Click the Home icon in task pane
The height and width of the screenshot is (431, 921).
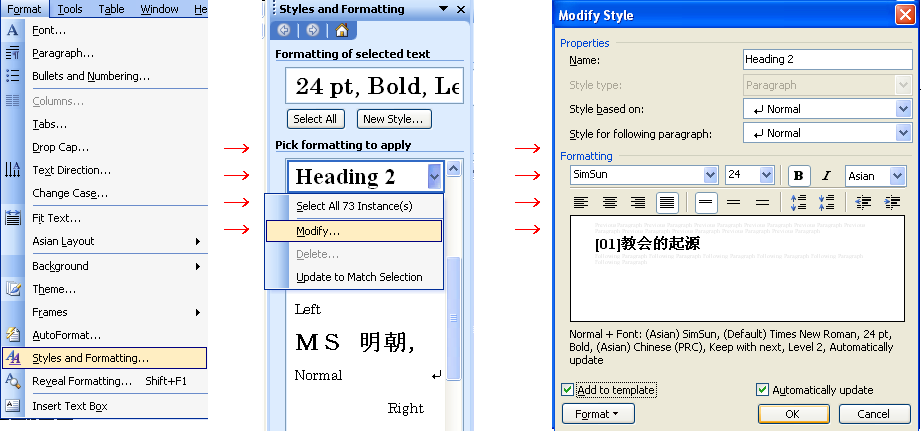342,30
